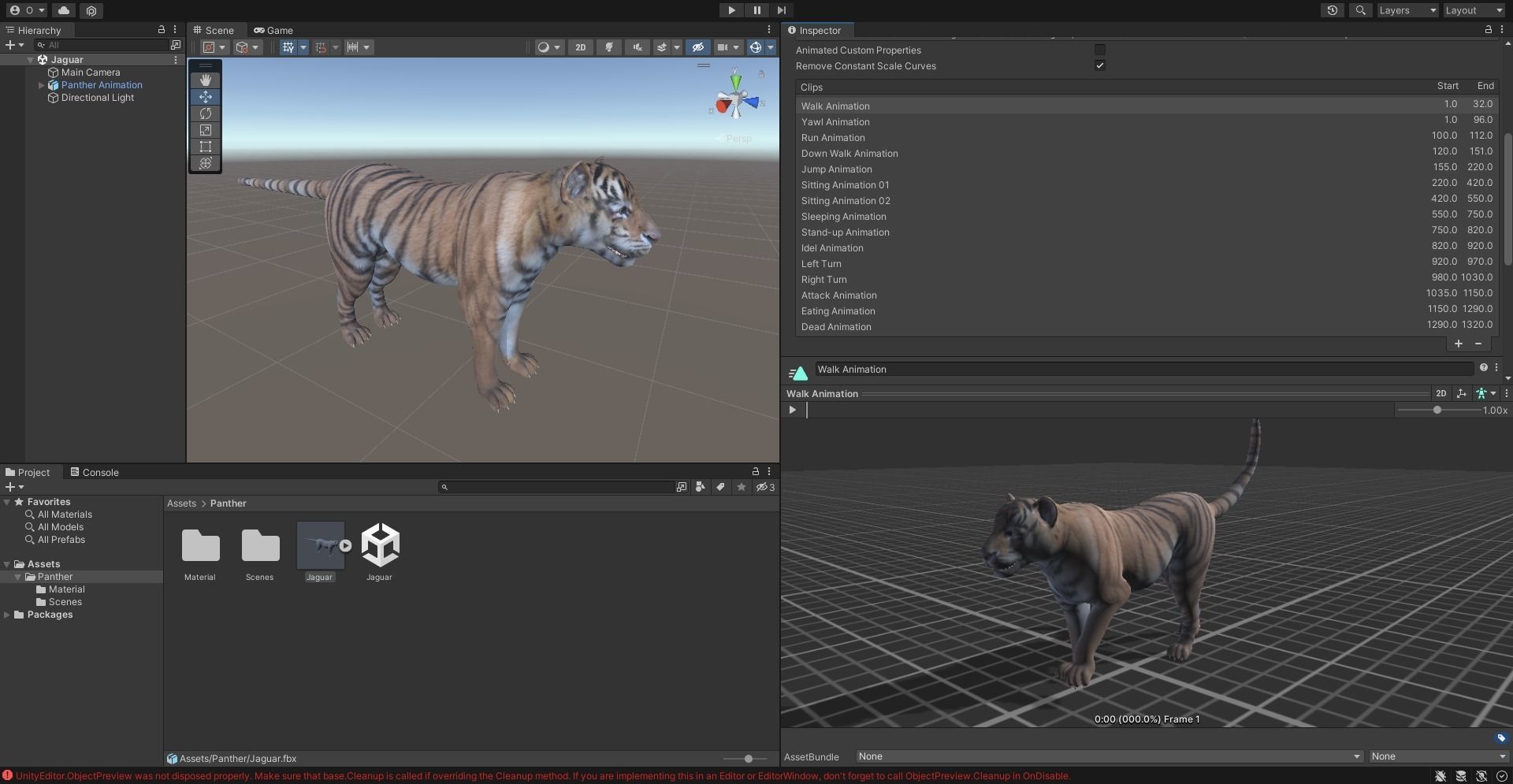The image size is (1513, 784).
Task: Open the Unity version control icon
Action: coord(91,10)
